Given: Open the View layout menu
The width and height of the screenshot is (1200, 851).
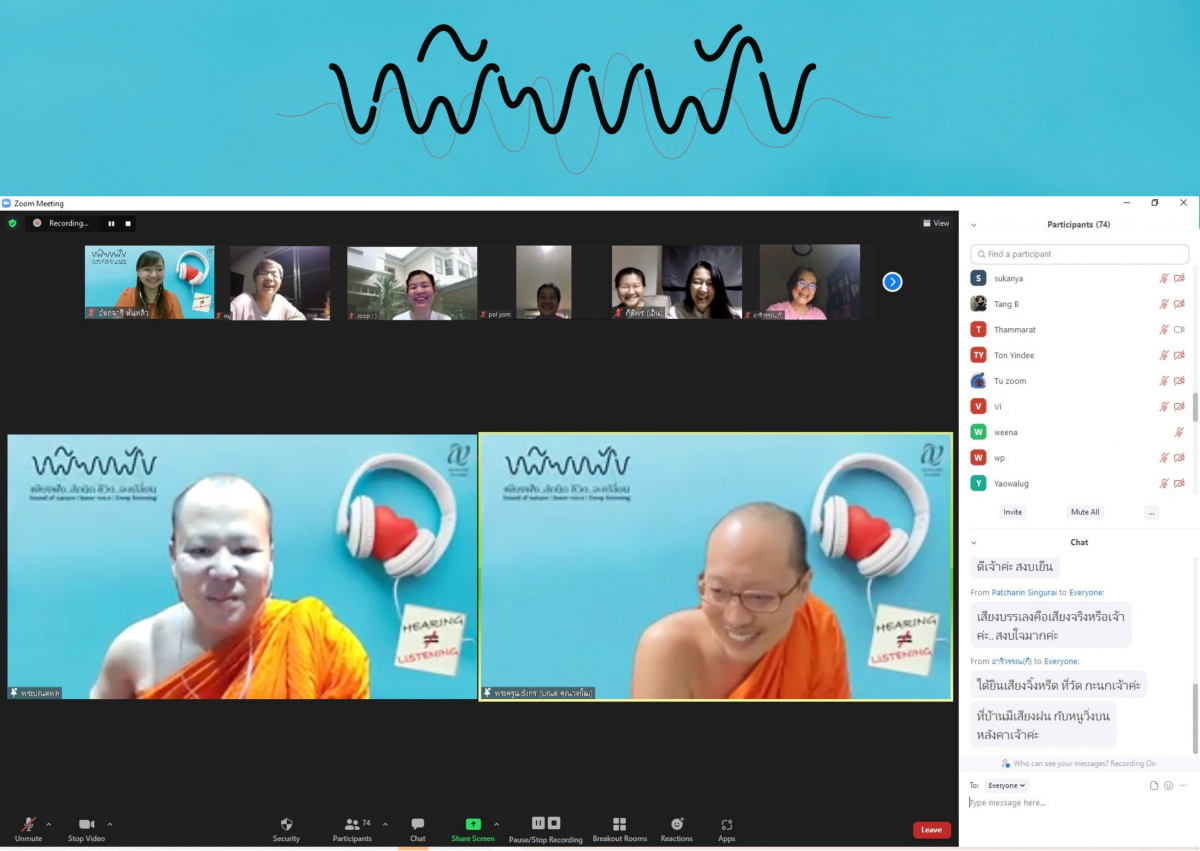Looking at the screenshot, I should 936,223.
